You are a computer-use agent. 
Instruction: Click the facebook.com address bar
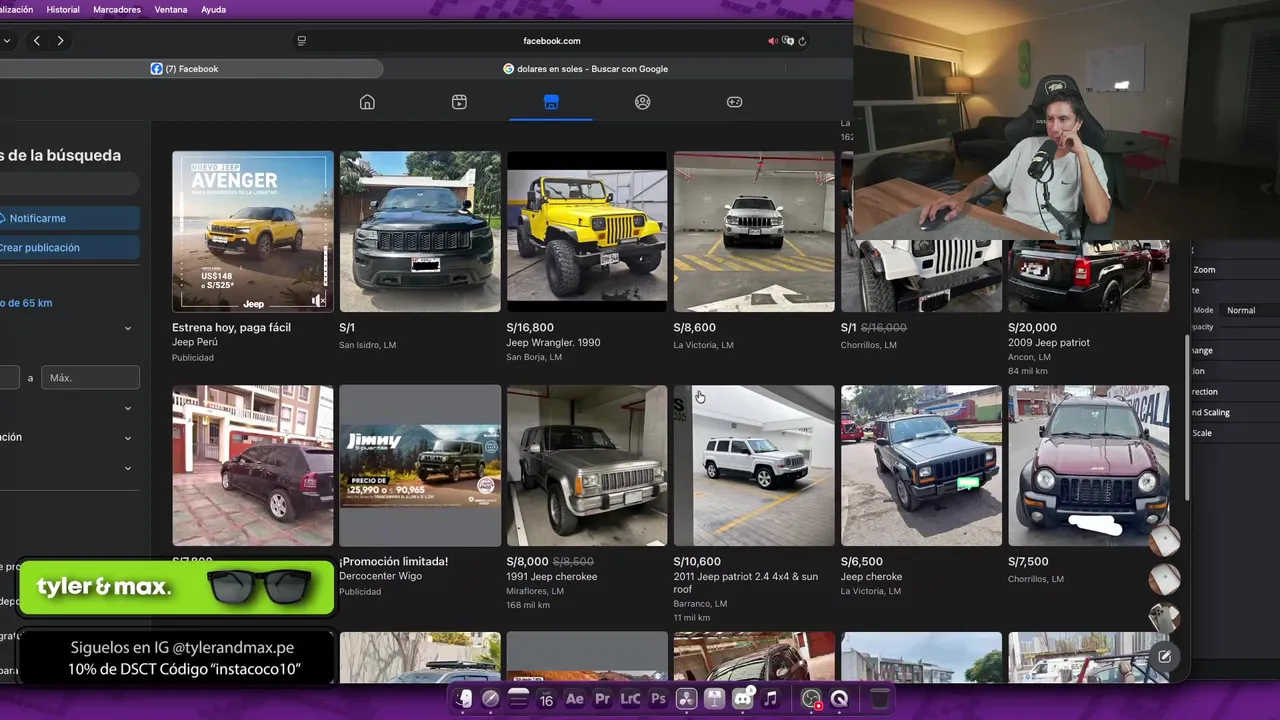pos(551,41)
